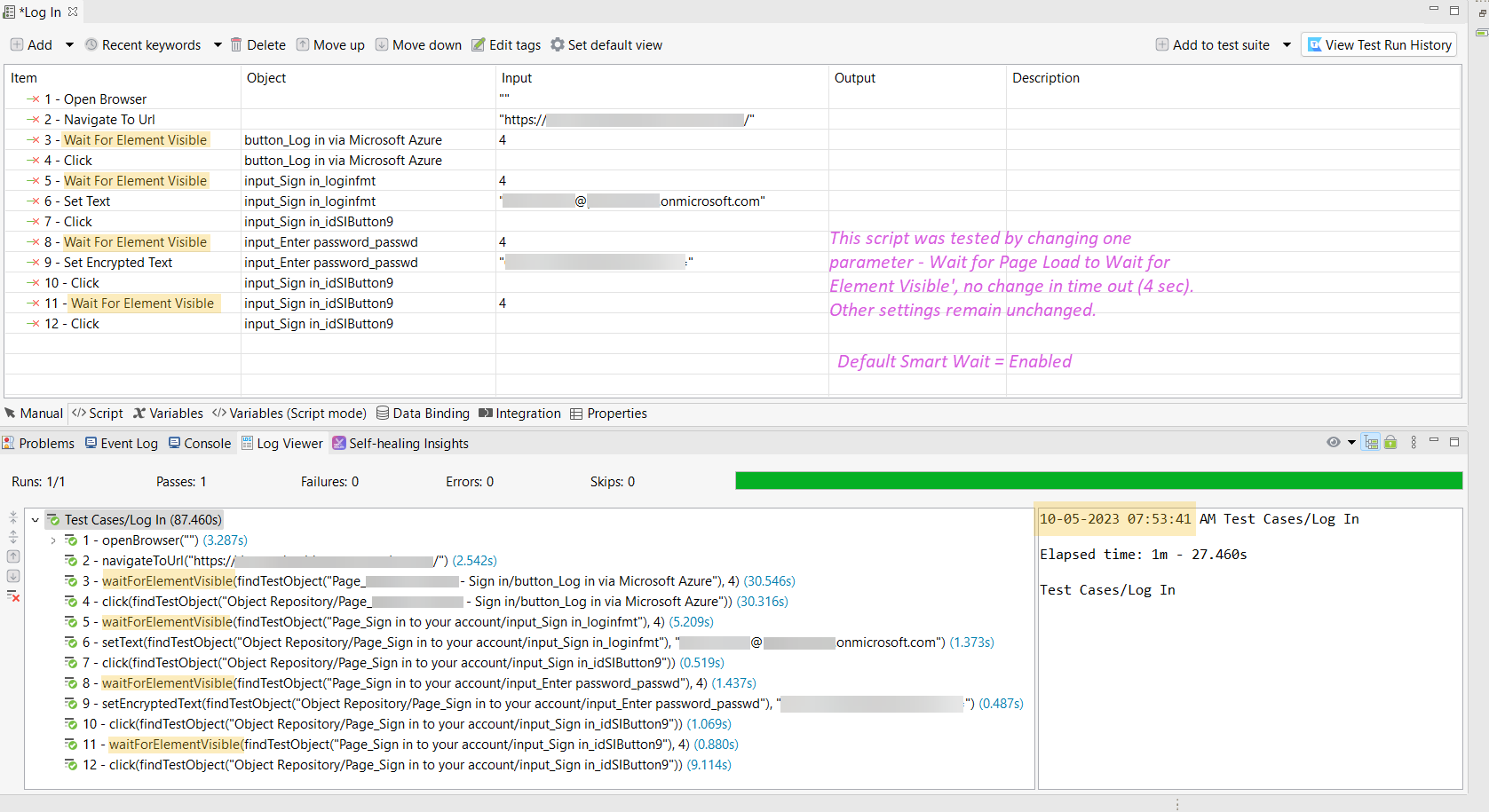
Task: Click the show only failed steps icon
Action: (13, 595)
